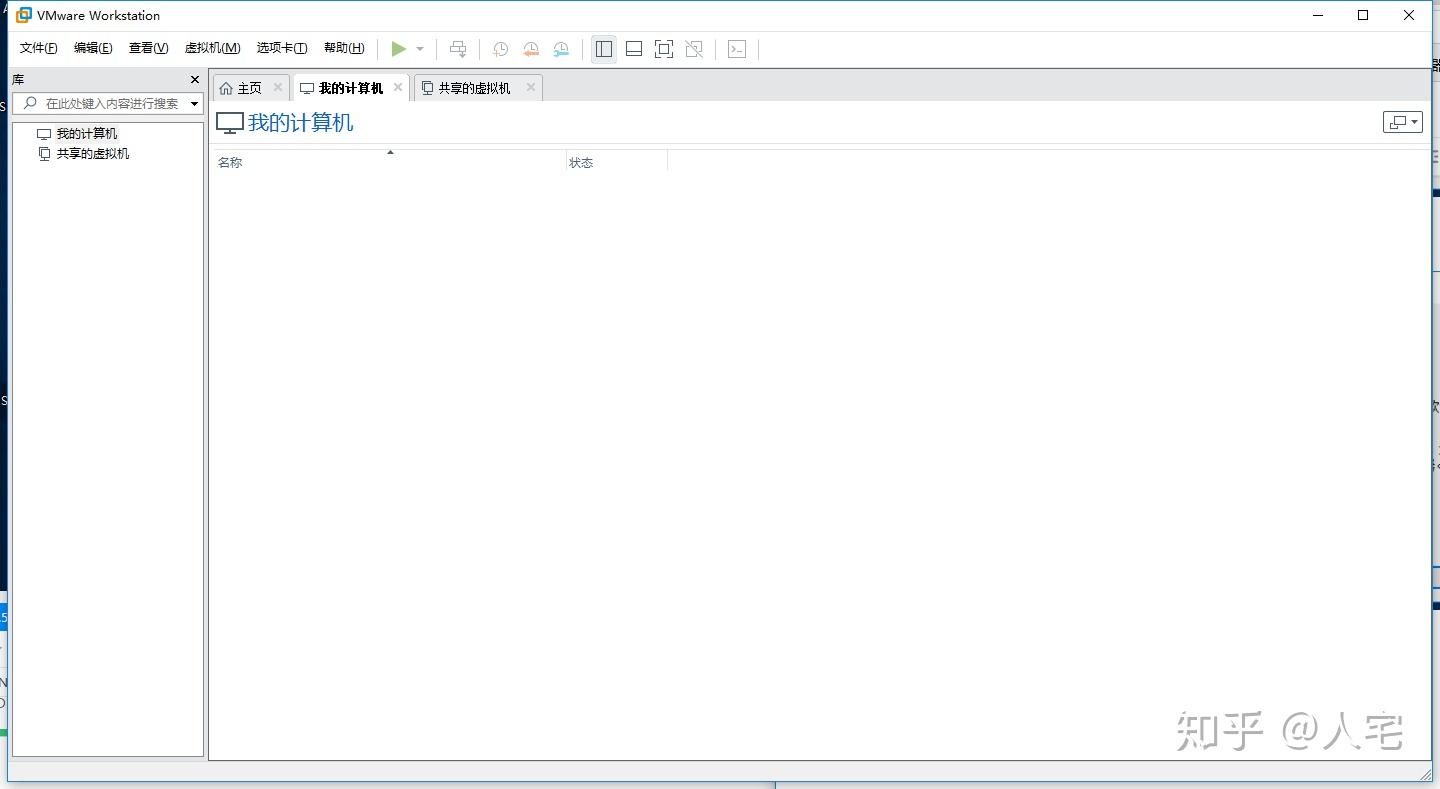Open the 文件(F) menu

pos(39,48)
